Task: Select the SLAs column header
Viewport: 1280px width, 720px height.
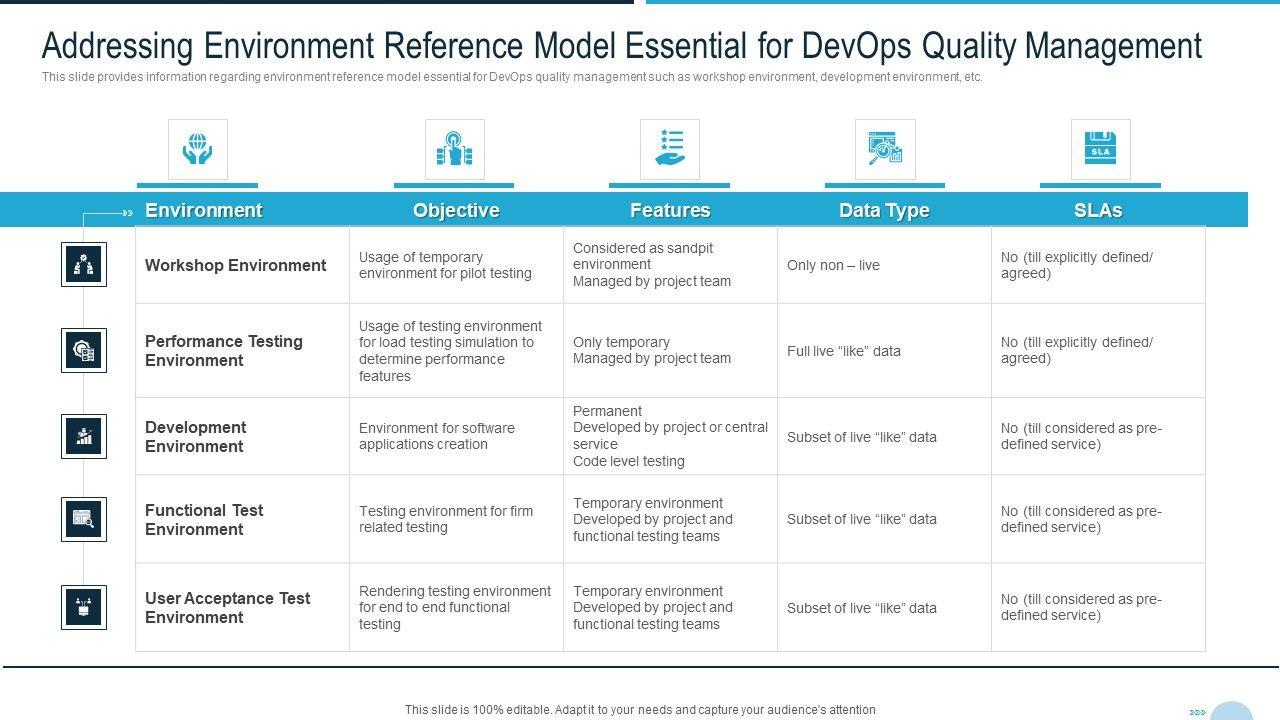Action: (x=1098, y=210)
